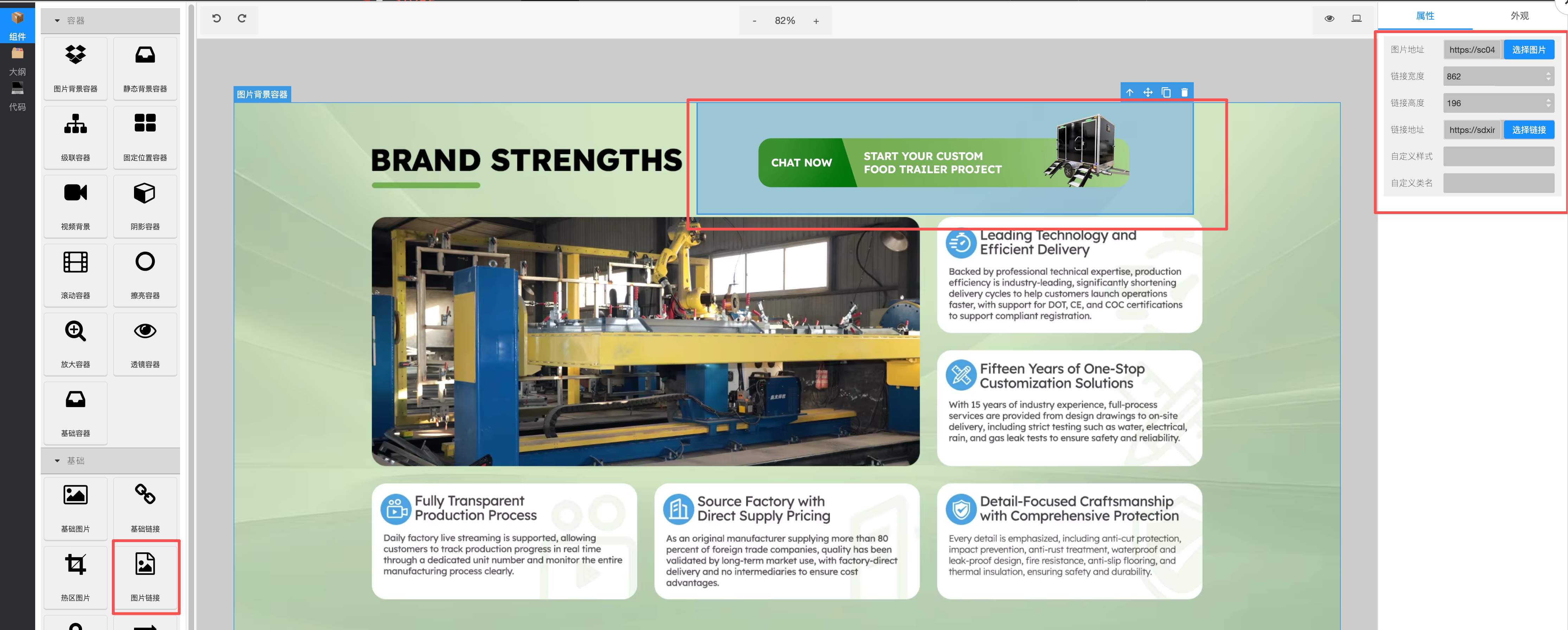The width and height of the screenshot is (1568, 630).
Task: Click the camera icon beside Fully Transparent
Action: (396, 509)
